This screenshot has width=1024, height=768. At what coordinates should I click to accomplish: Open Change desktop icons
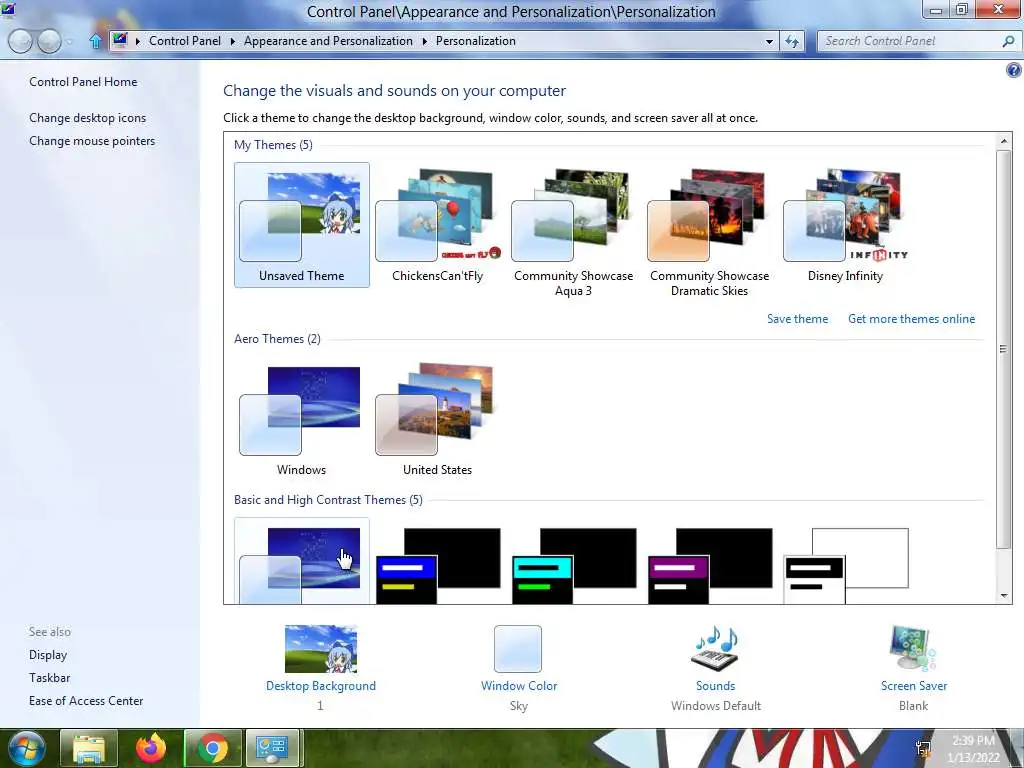pyautogui.click(x=88, y=118)
